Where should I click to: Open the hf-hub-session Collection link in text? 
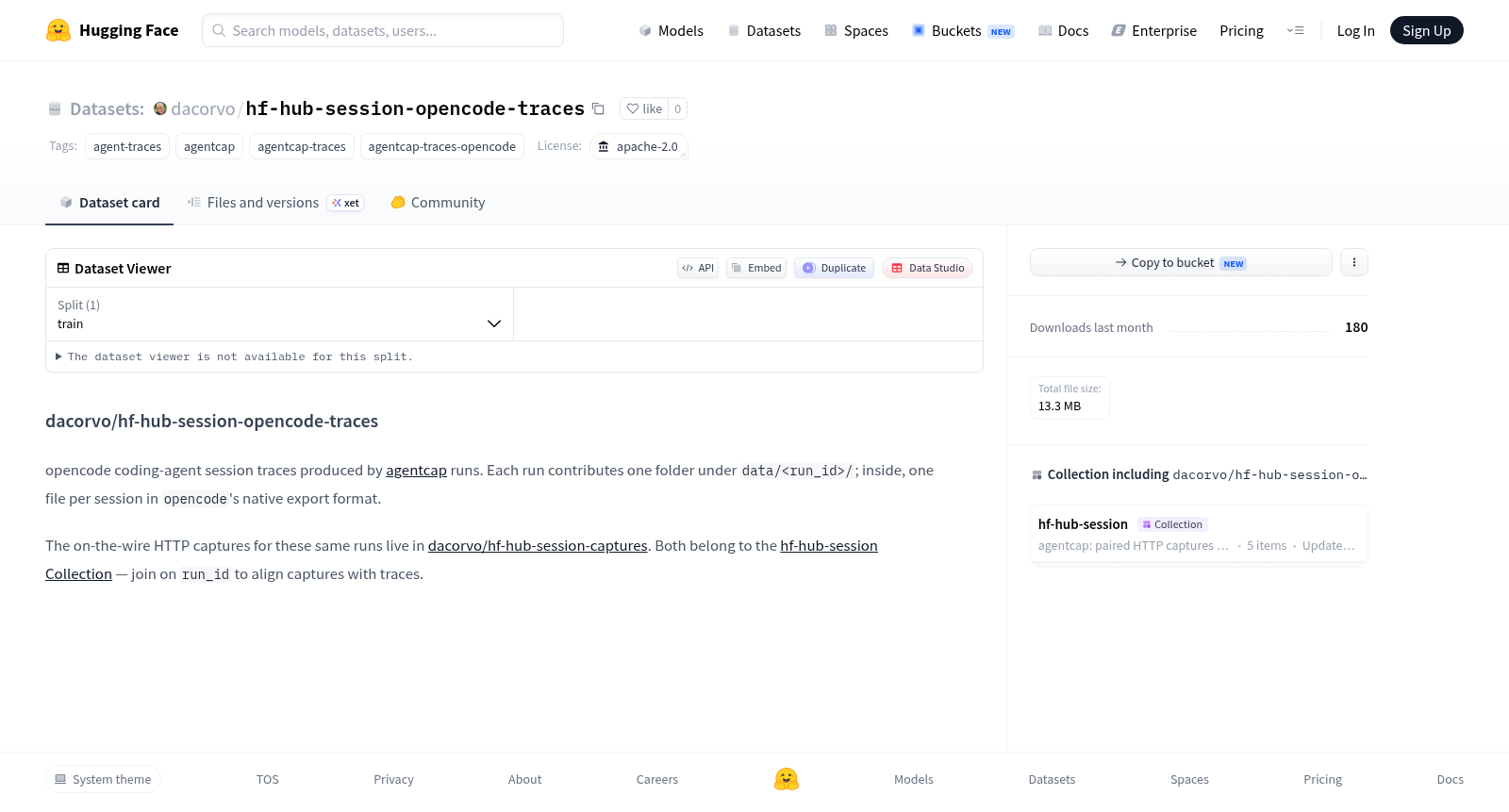(829, 545)
